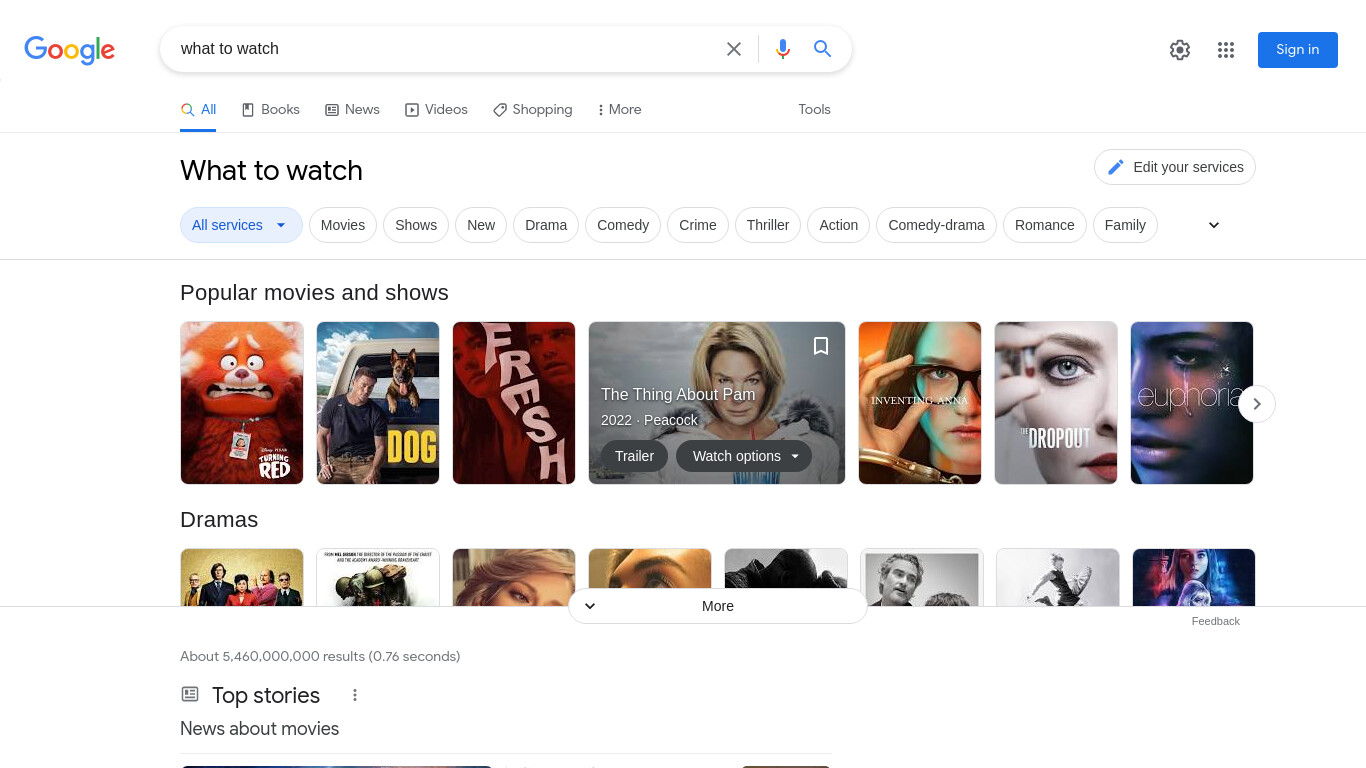Filter by New chip
The width and height of the screenshot is (1366, 768).
[x=481, y=225]
